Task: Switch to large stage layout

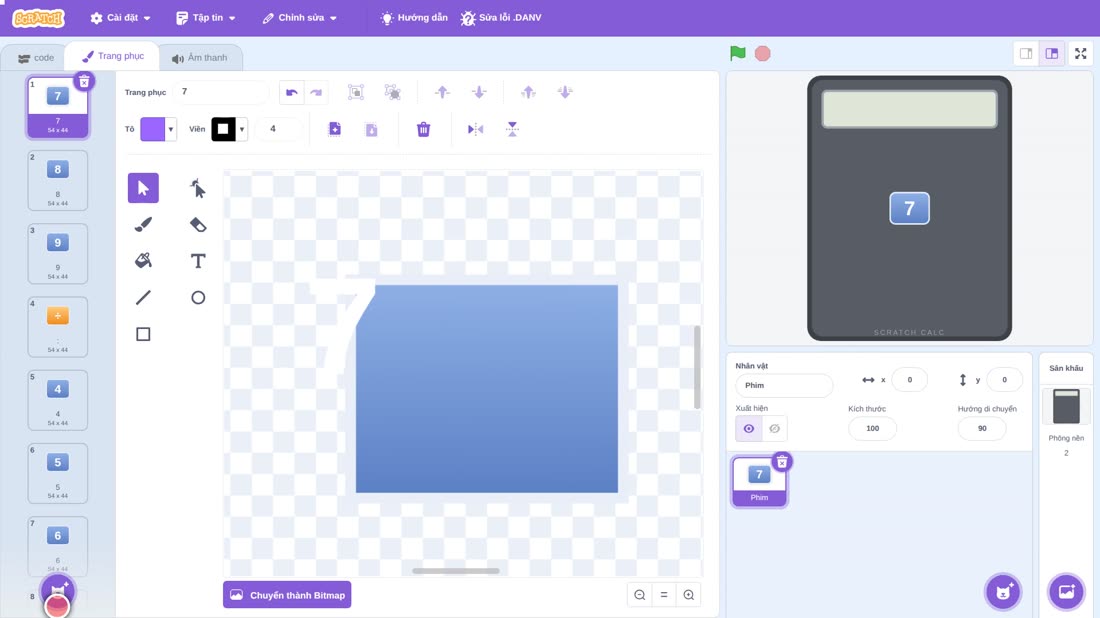Action: 1052,53
